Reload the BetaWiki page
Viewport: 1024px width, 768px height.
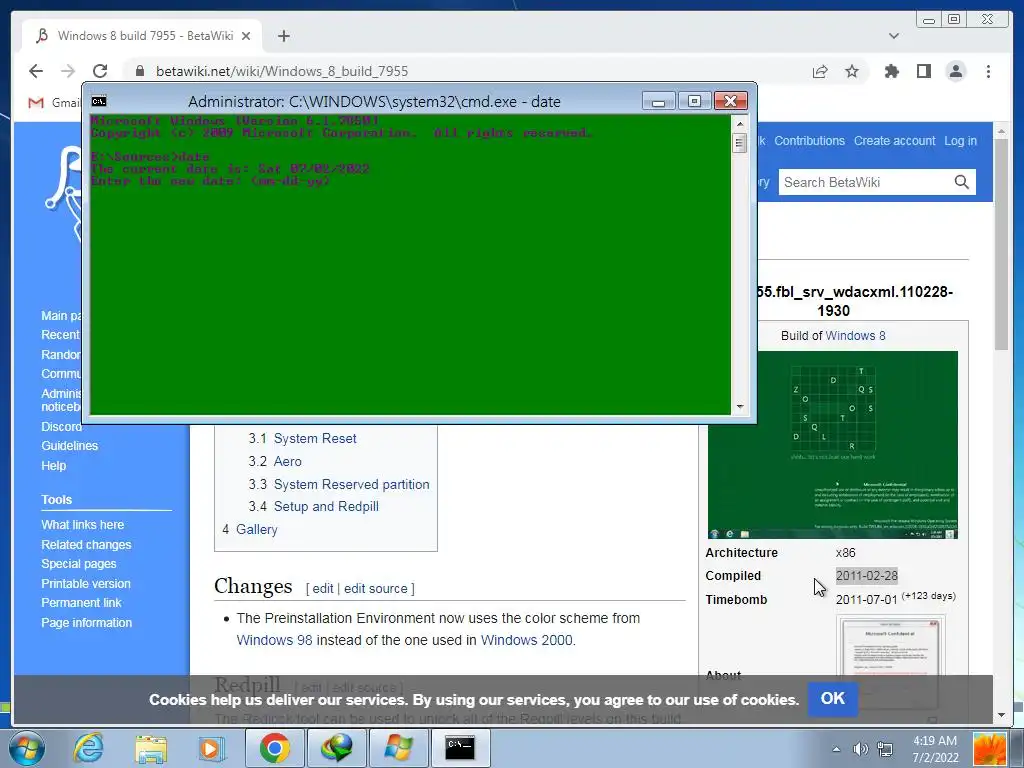coord(100,71)
